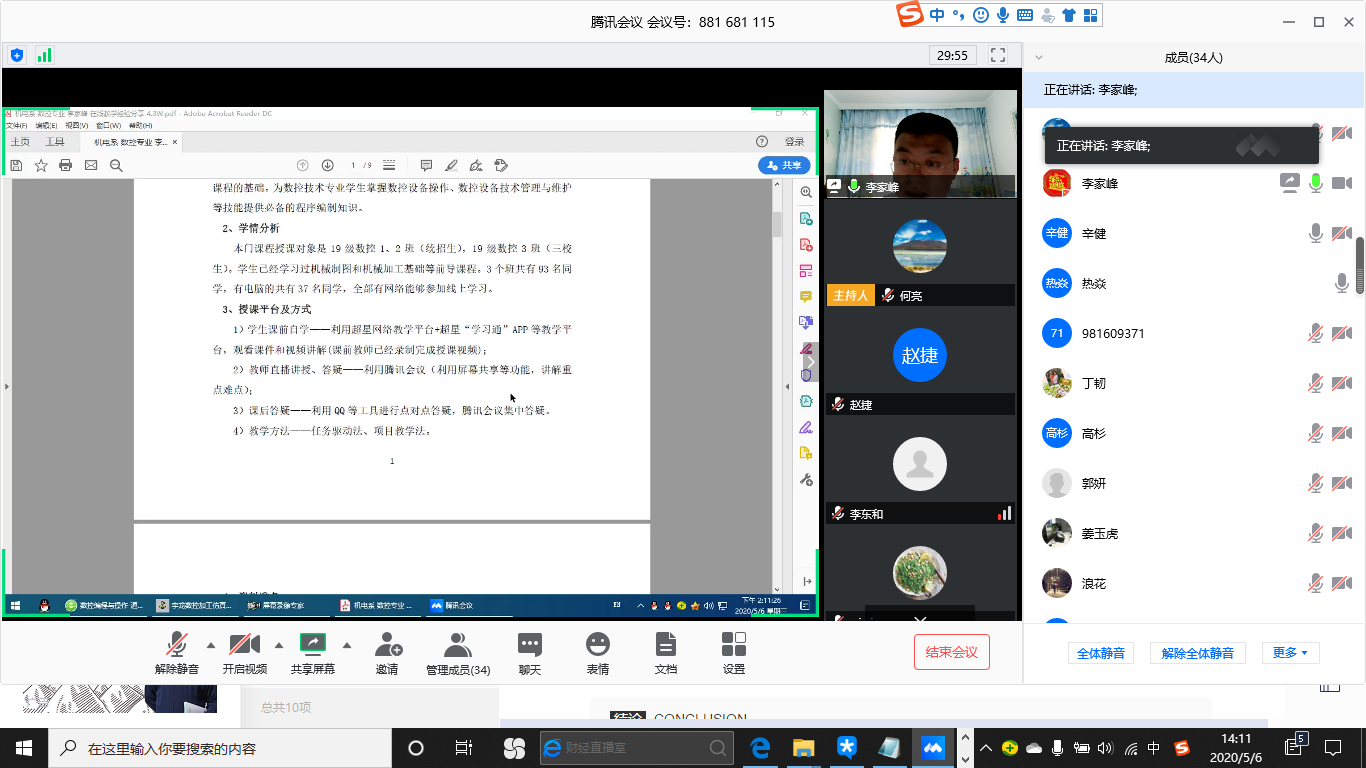Click the members list vertical scrollbar
Screen dimensions: 1366x768
[1360, 265]
